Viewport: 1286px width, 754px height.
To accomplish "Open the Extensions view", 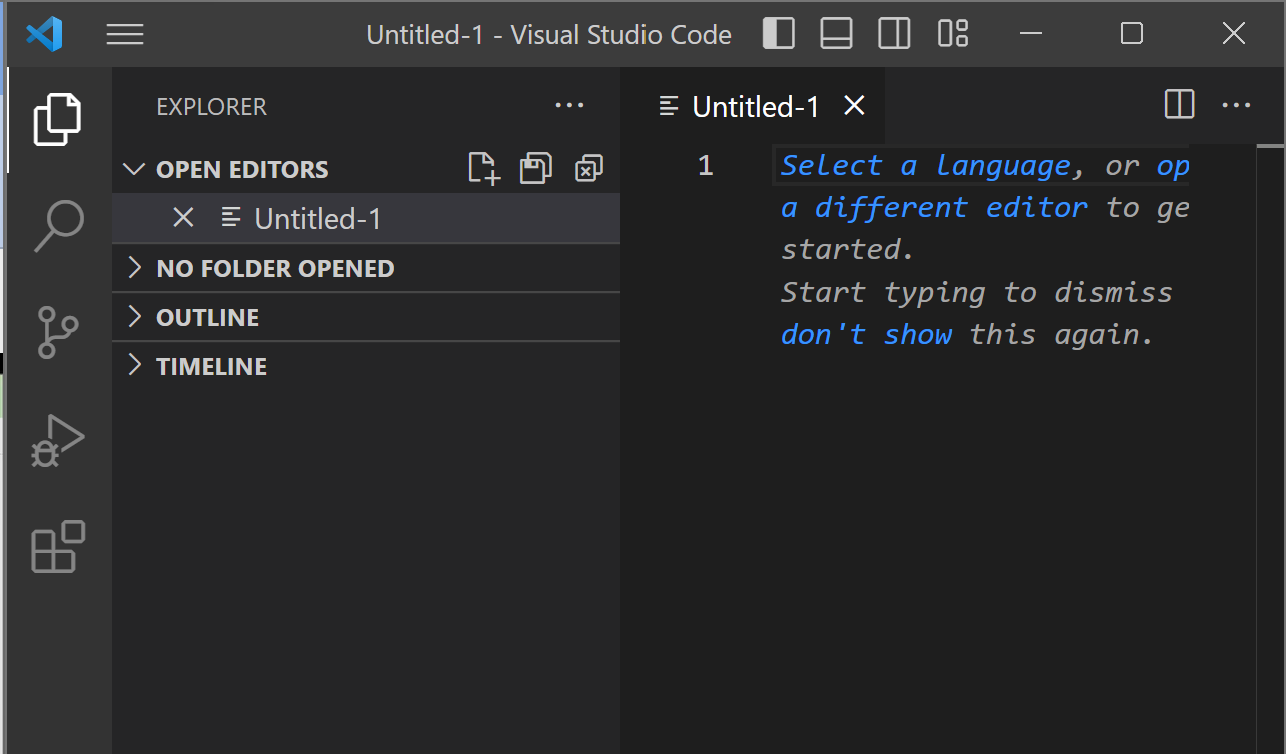I will [58, 546].
